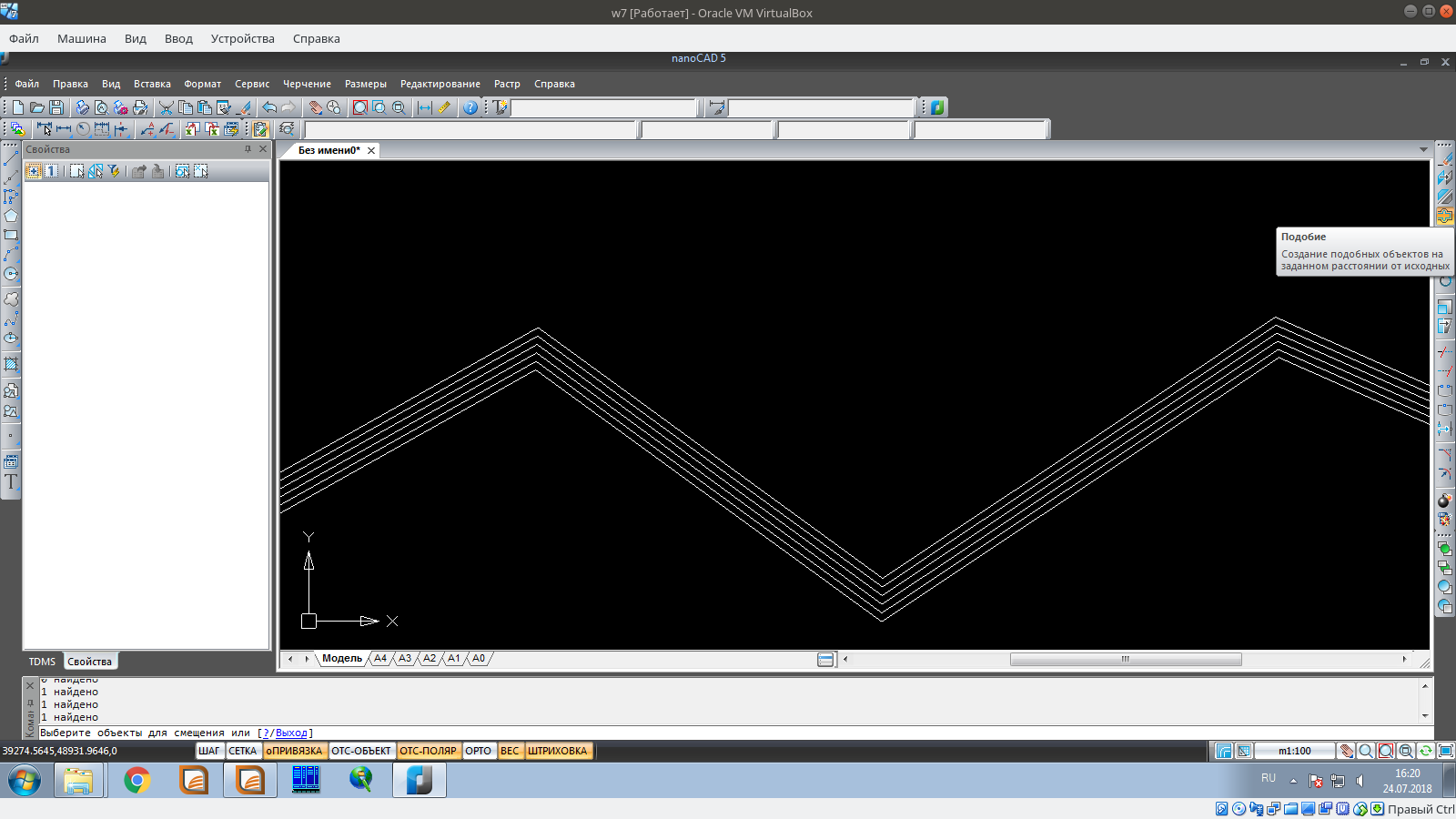The height and width of the screenshot is (819, 1456).
Task: Open the layout tabs list arrow
Action: (x=1424, y=149)
